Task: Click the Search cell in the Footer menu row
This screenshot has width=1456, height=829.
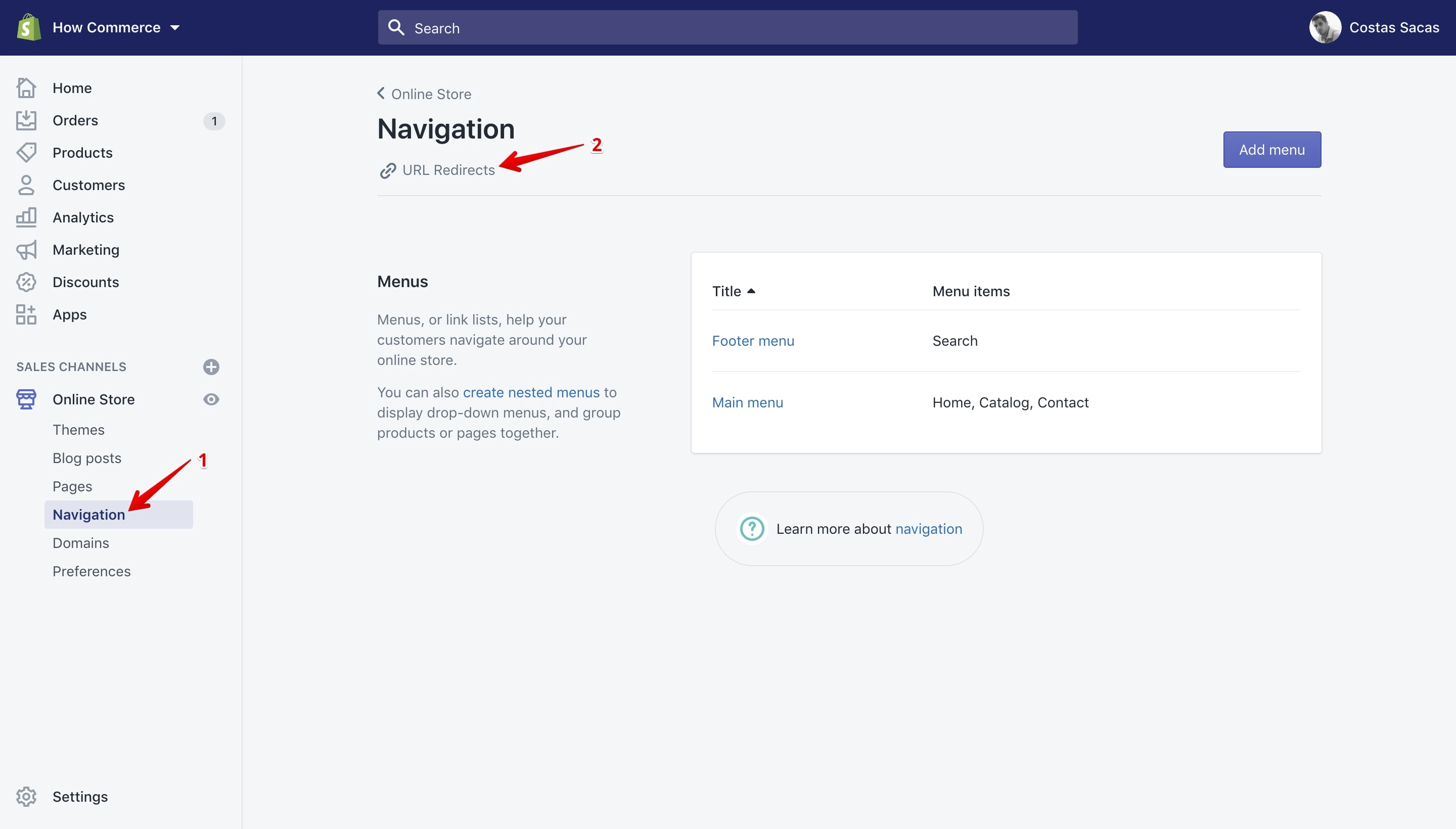Action: pyautogui.click(x=955, y=341)
